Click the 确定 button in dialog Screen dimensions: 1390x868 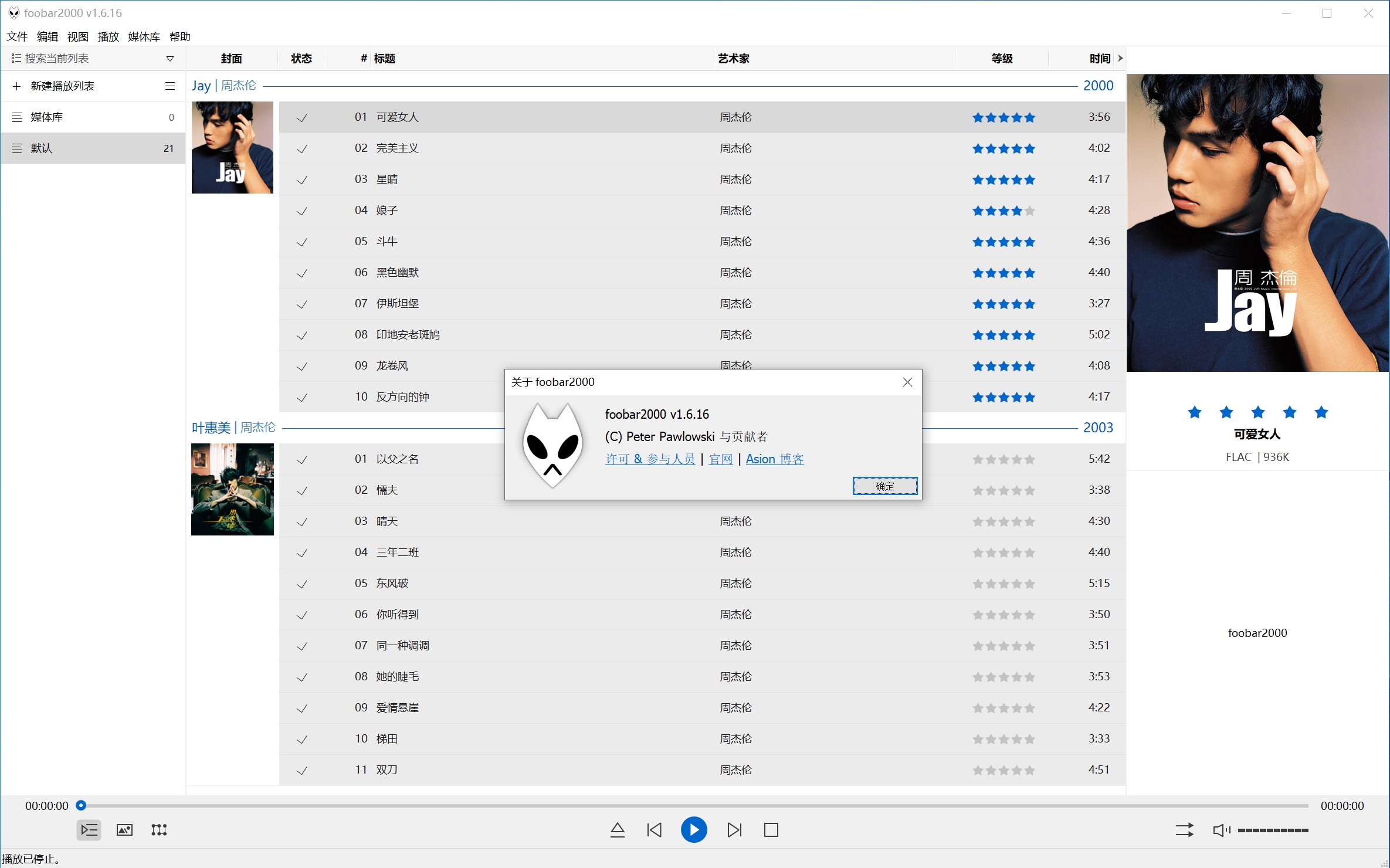coord(884,486)
